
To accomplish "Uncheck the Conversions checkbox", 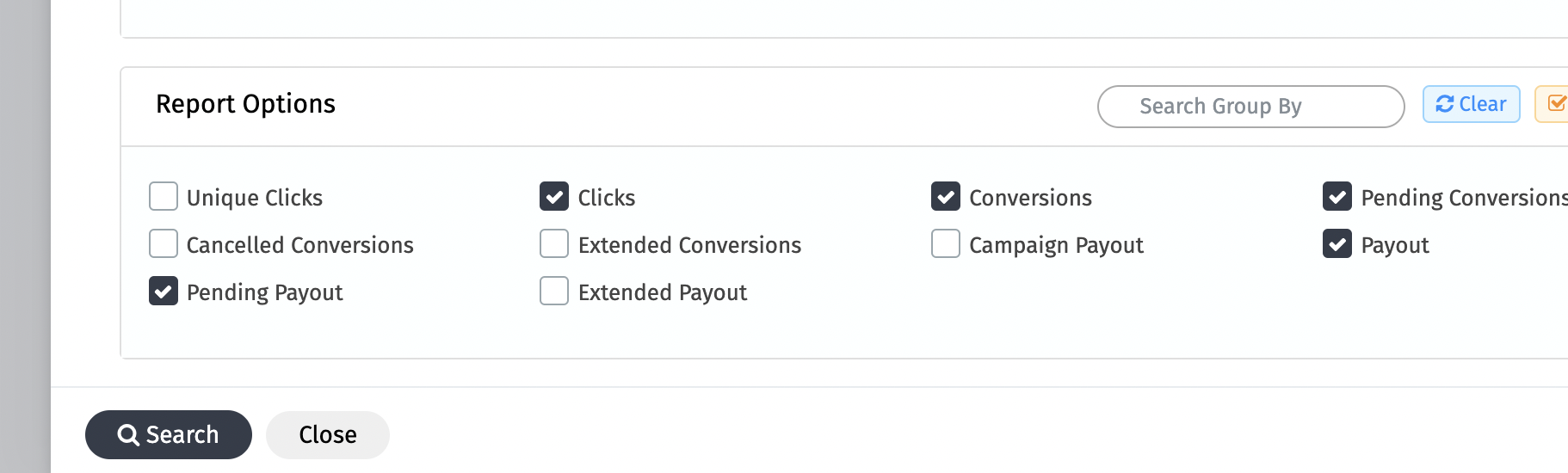I will [946, 196].
